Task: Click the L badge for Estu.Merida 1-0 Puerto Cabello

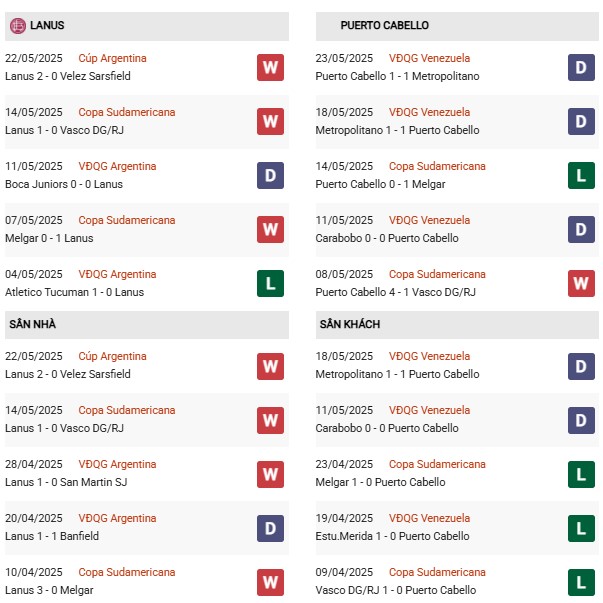Action: (x=581, y=527)
